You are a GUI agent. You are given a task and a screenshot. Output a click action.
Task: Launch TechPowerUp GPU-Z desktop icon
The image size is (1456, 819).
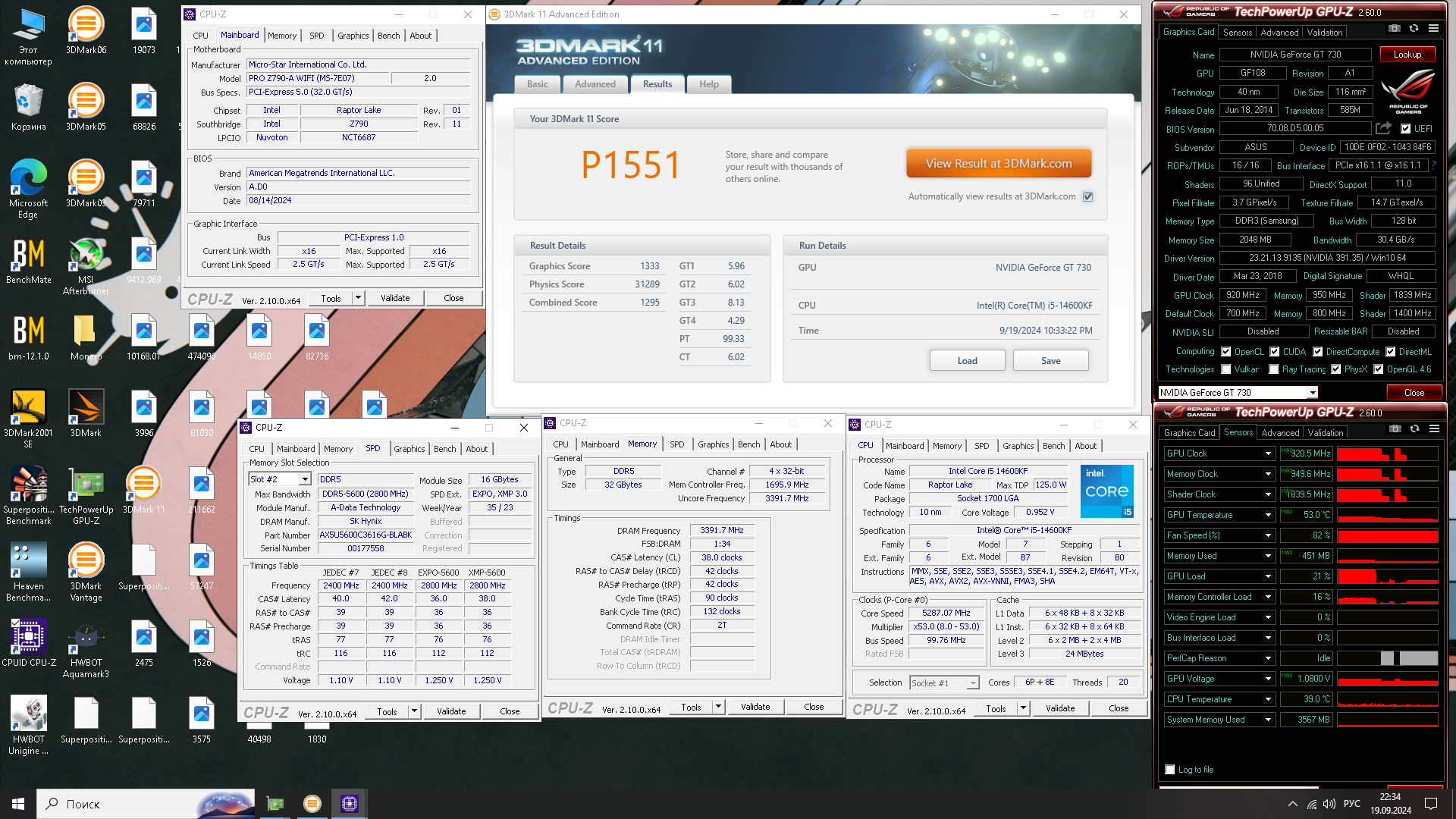point(86,495)
